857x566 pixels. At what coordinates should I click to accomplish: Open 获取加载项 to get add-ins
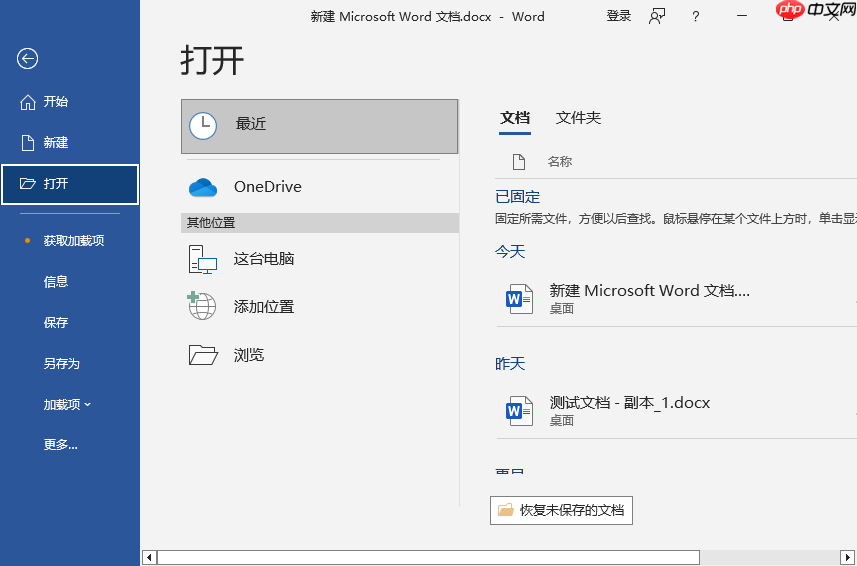pos(70,240)
